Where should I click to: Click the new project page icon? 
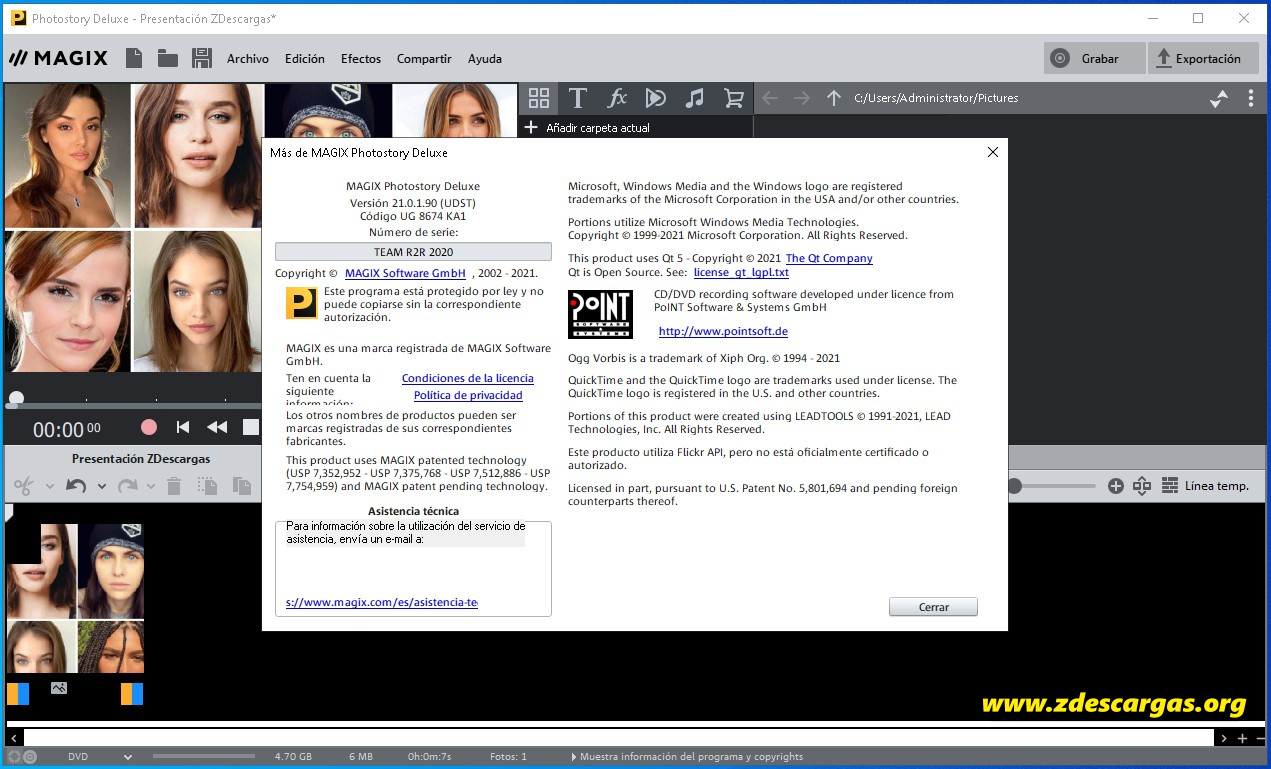point(134,58)
